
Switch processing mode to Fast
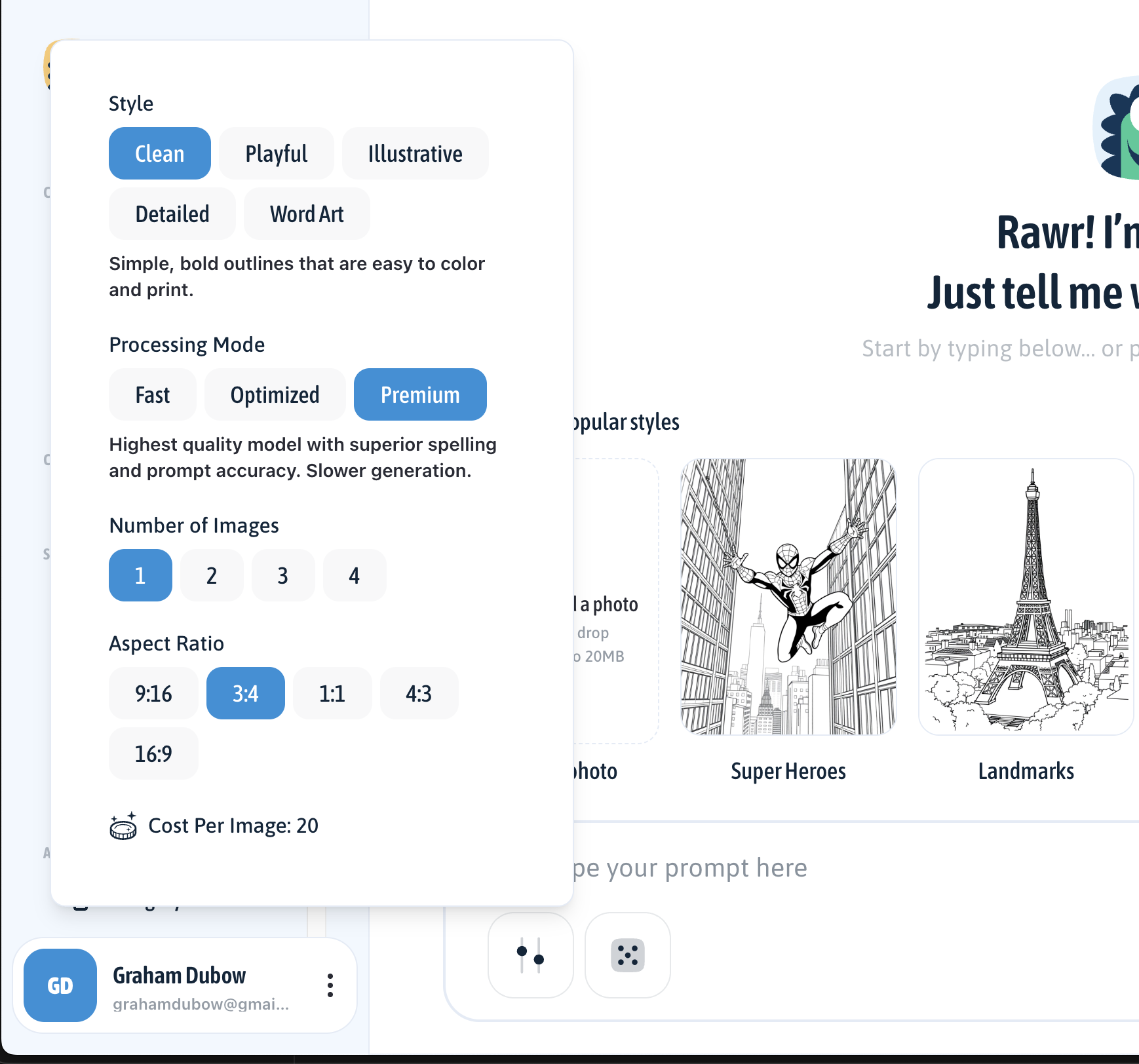[x=152, y=395]
